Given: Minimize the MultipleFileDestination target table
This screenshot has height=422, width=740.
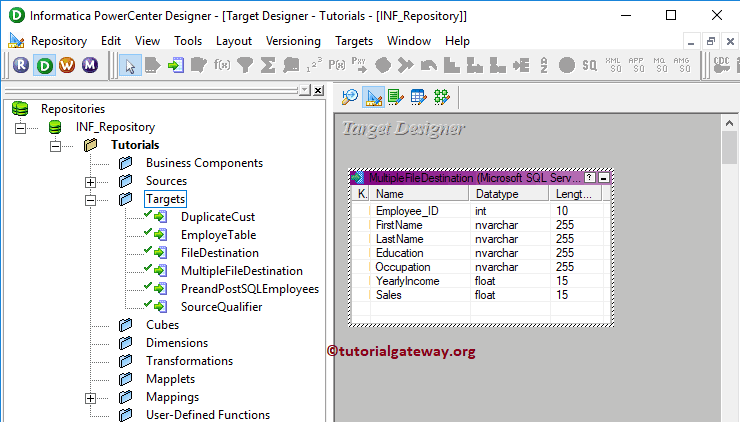Looking at the screenshot, I should (604, 177).
